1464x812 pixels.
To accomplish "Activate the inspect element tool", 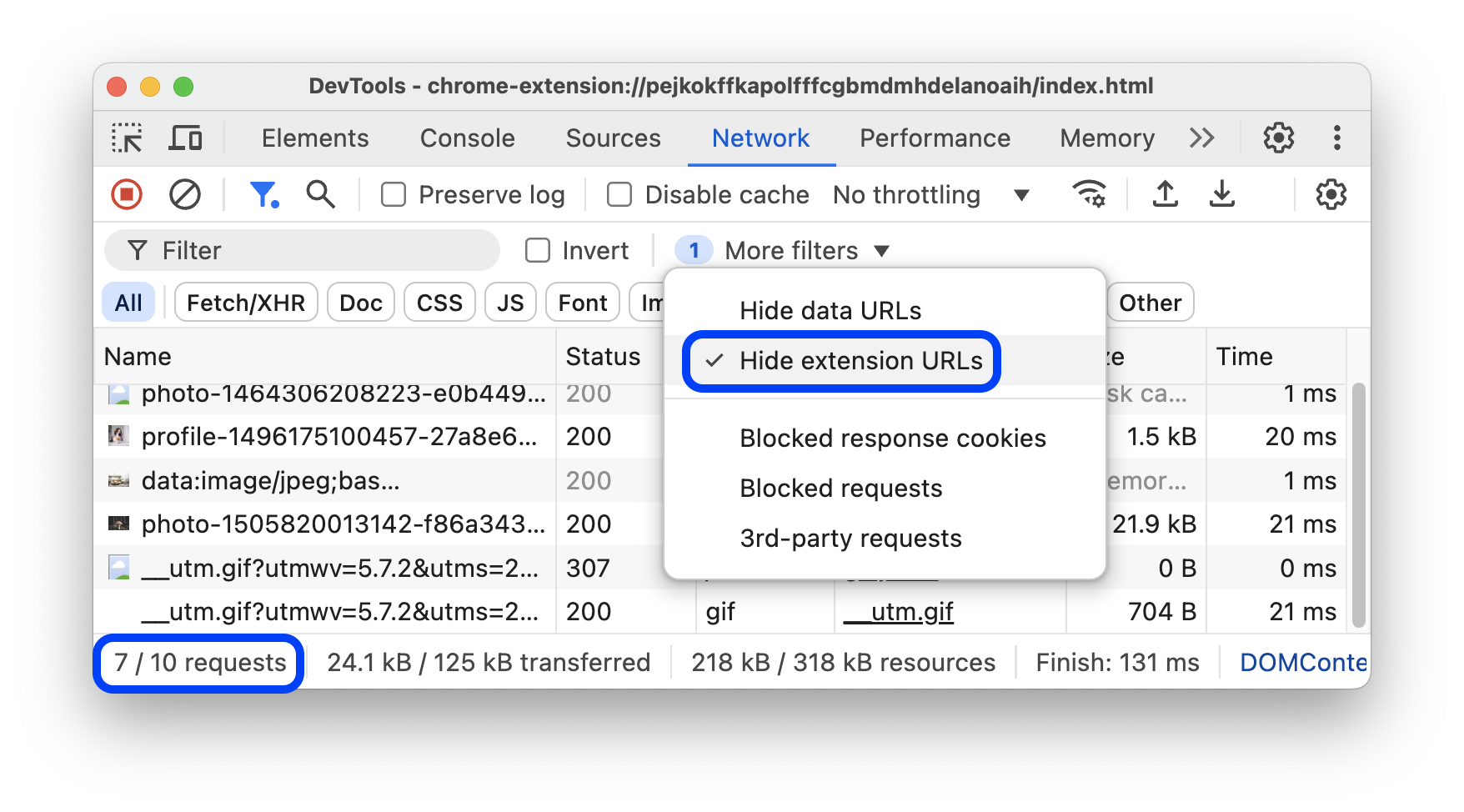I will (x=127, y=138).
